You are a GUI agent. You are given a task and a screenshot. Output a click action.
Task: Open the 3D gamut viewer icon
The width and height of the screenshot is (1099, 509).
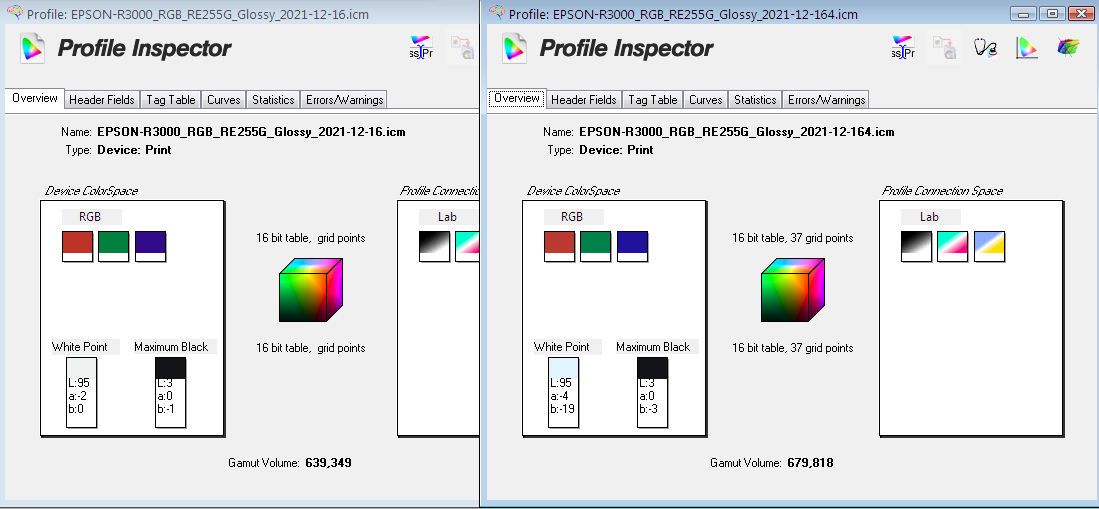(1068, 48)
